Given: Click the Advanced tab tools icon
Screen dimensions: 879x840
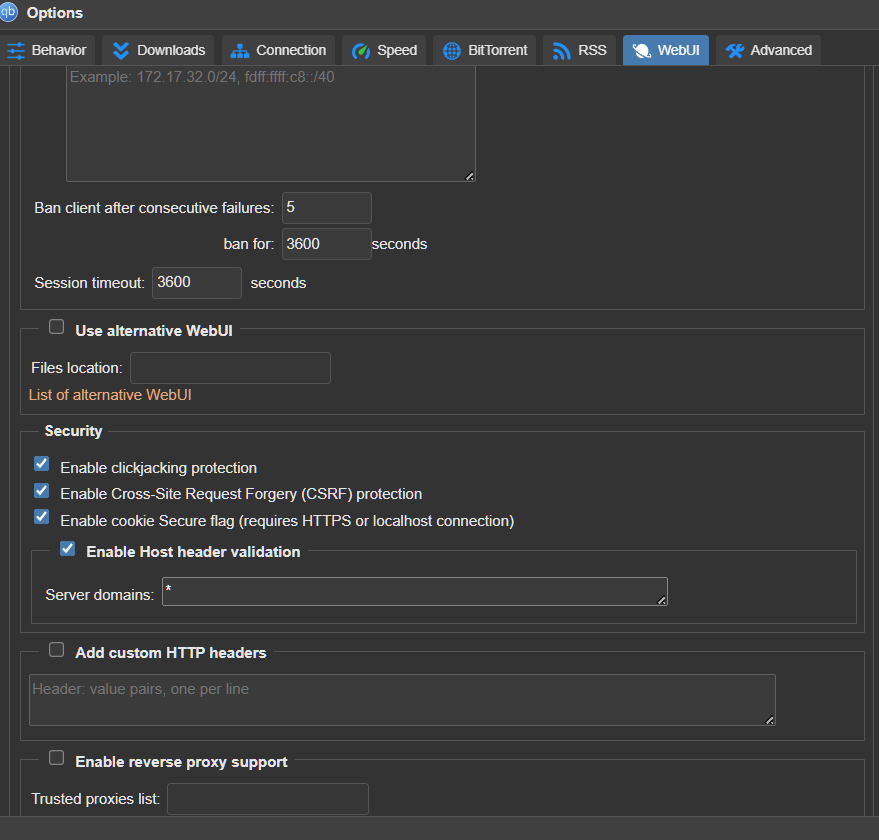Looking at the screenshot, I should point(735,50).
